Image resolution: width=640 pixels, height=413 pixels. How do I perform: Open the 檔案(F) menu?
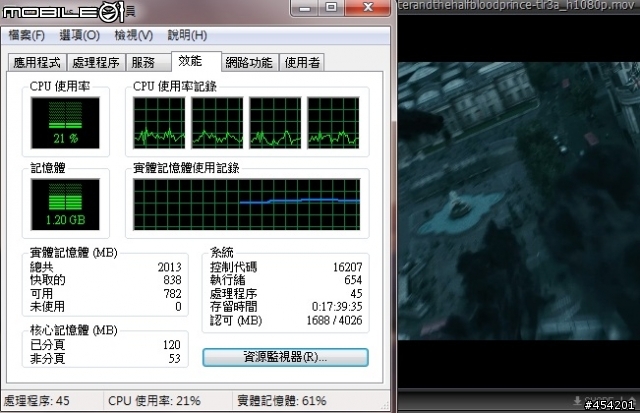(27, 36)
